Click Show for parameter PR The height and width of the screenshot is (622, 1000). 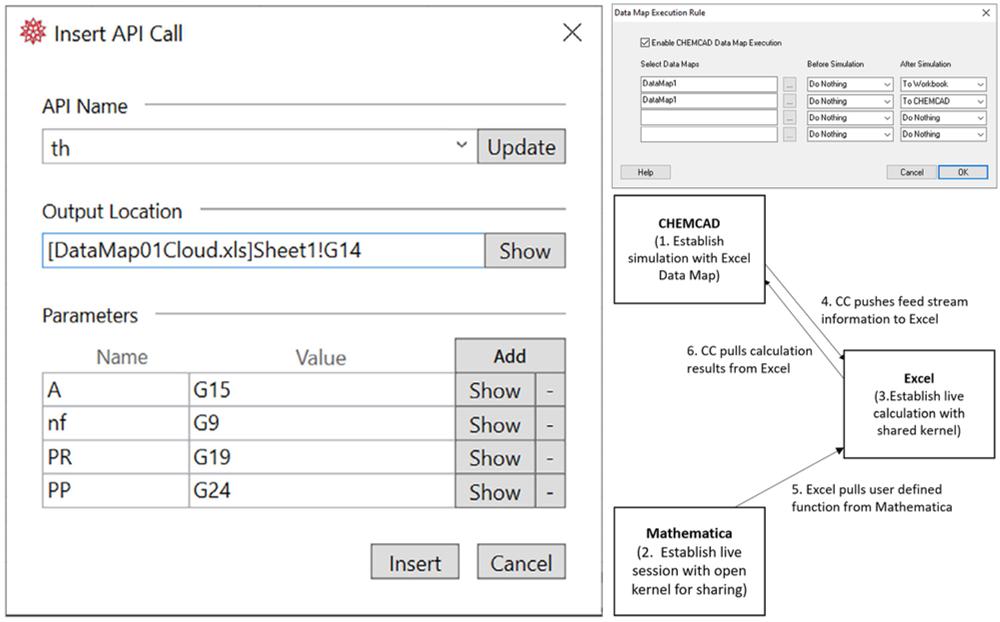(x=495, y=457)
